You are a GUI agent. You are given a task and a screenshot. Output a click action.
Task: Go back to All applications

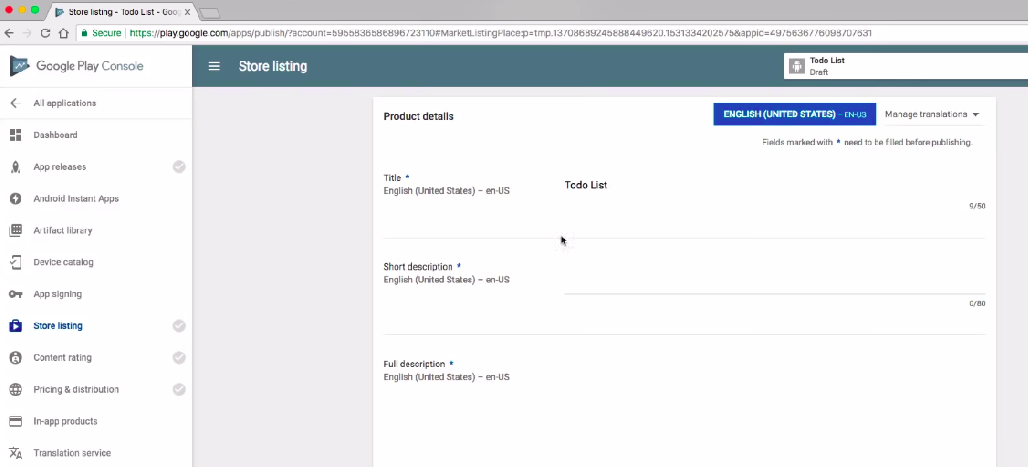[x=64, y=103]
